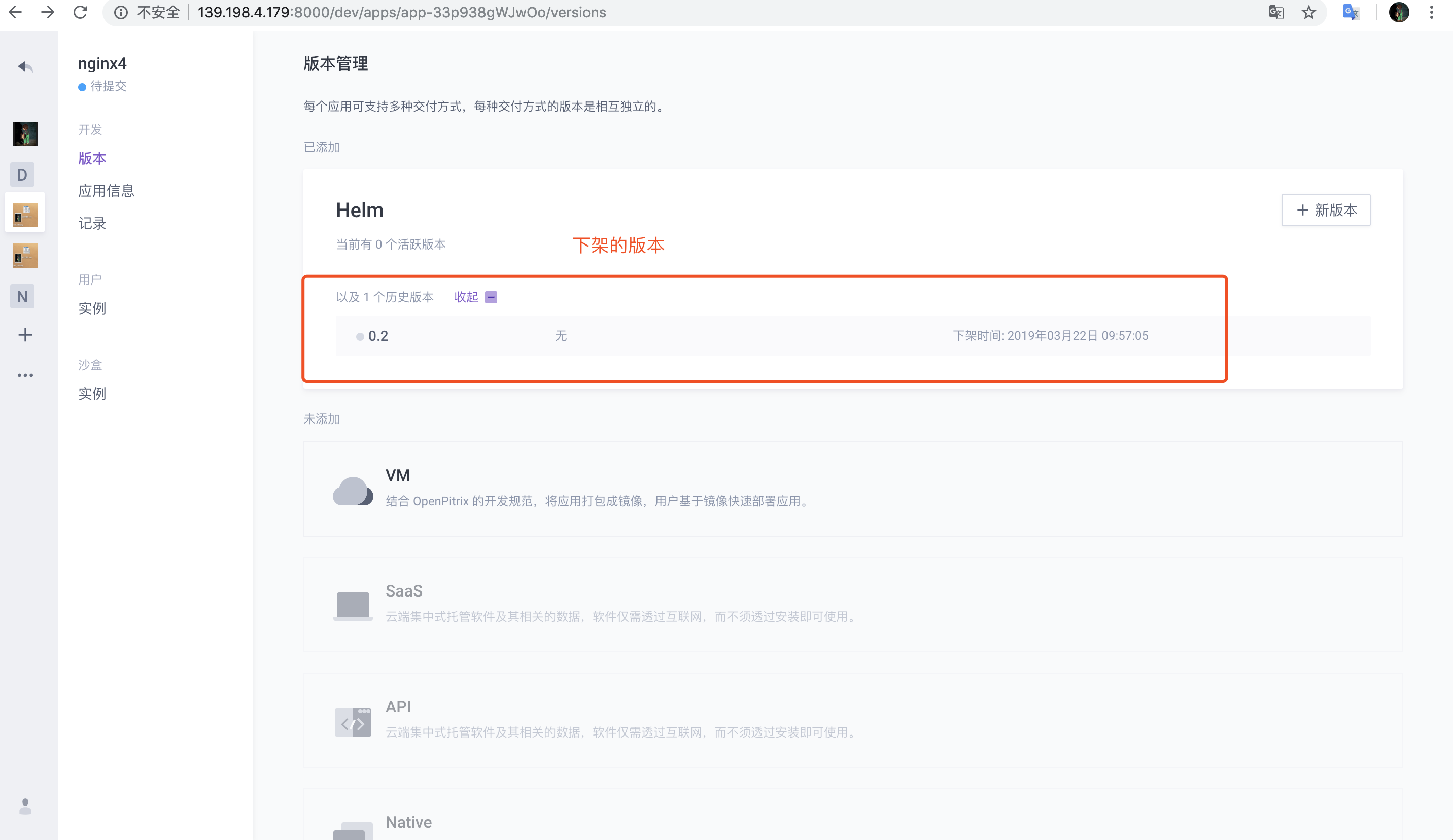Select the VM delivery type card
The image size is (1453, 840).
[x=853, y=489]
